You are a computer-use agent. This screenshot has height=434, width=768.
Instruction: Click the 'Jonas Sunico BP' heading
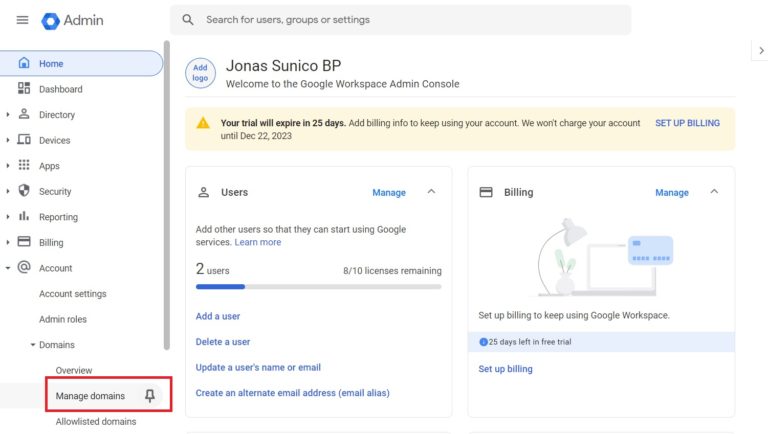(283, 66)
